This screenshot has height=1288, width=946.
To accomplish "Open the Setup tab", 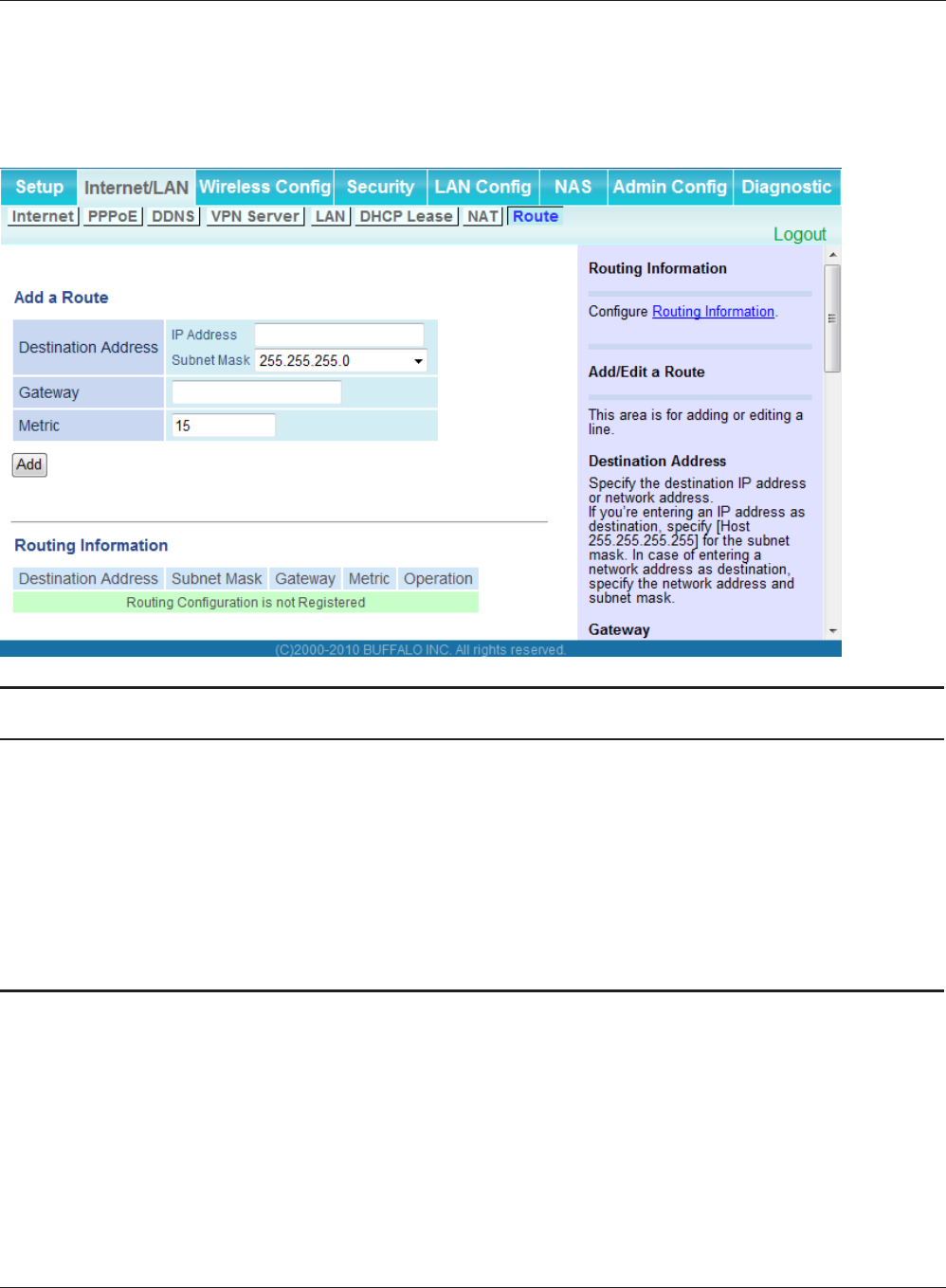I will click(x=39, y=188).
